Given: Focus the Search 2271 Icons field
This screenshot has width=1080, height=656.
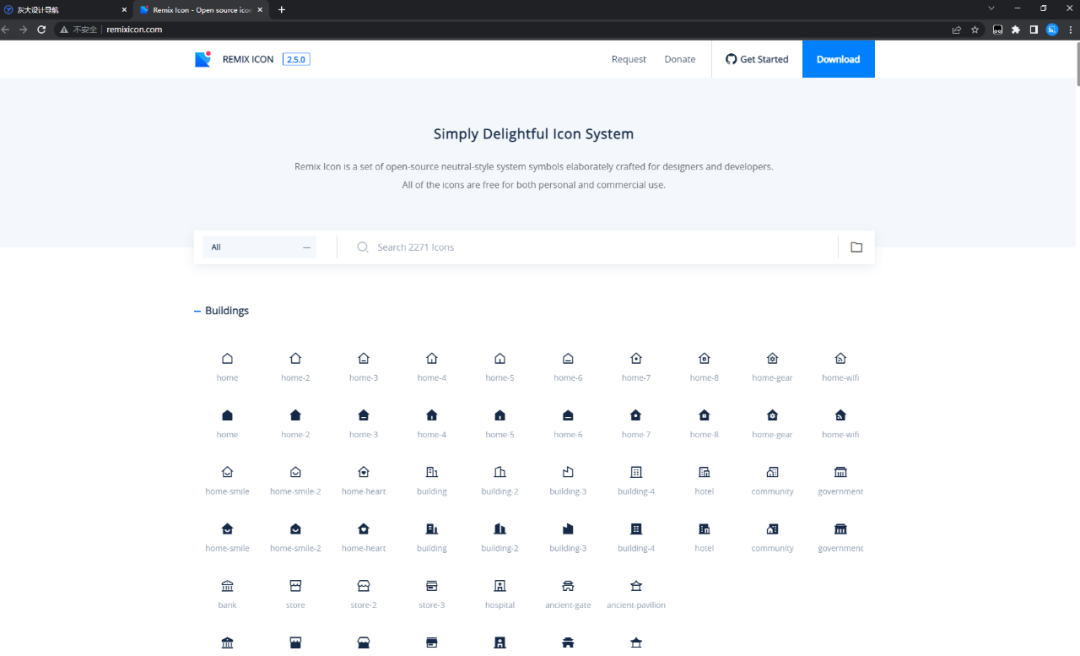Looking at the screenshot, I should (x=588, y=247).
